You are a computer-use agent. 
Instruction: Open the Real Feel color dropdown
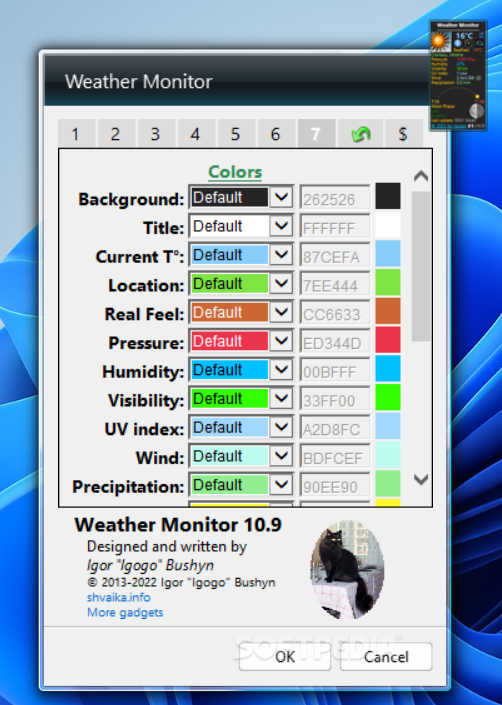tap(241, 312)
